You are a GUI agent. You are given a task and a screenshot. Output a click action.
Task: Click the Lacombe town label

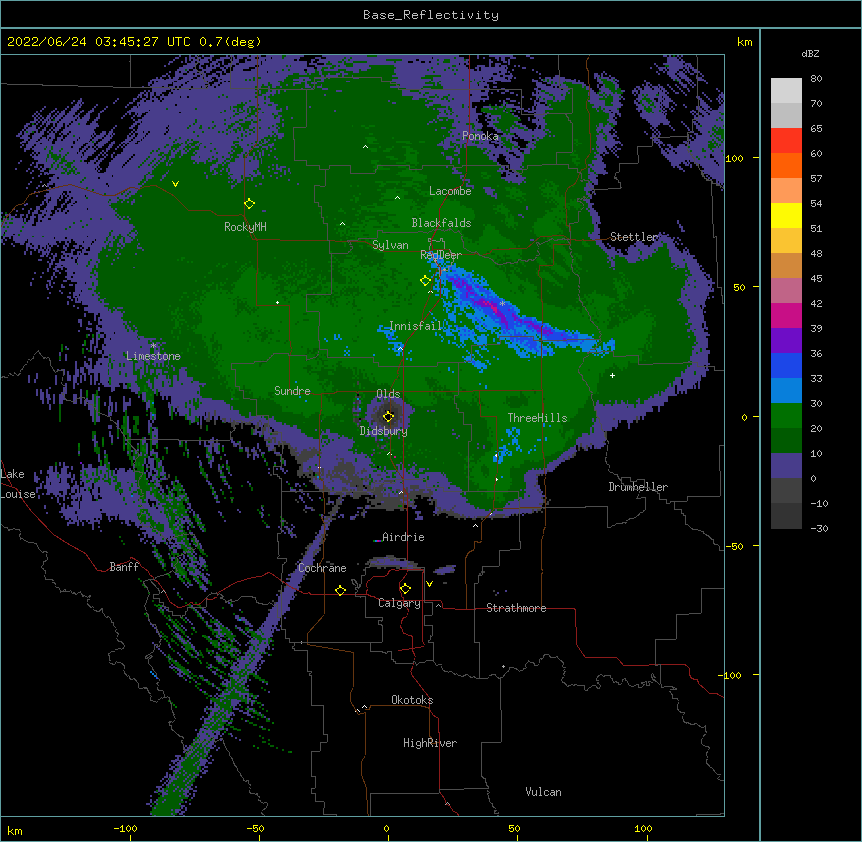(450, 191)
